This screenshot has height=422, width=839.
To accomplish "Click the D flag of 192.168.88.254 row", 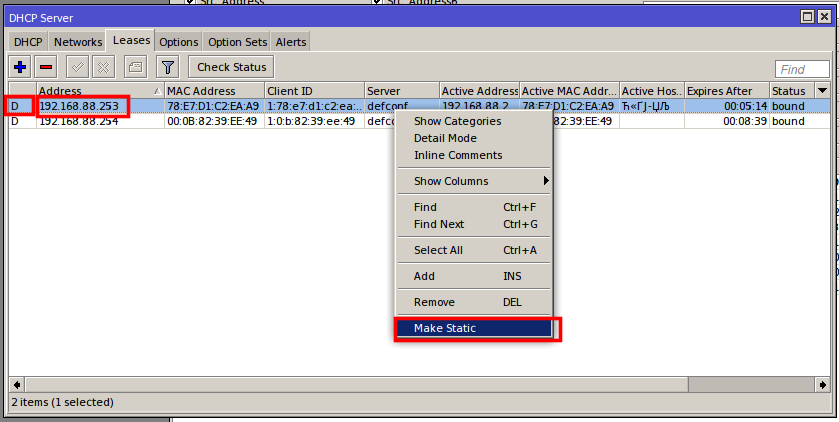I will (x=15, y=121).
